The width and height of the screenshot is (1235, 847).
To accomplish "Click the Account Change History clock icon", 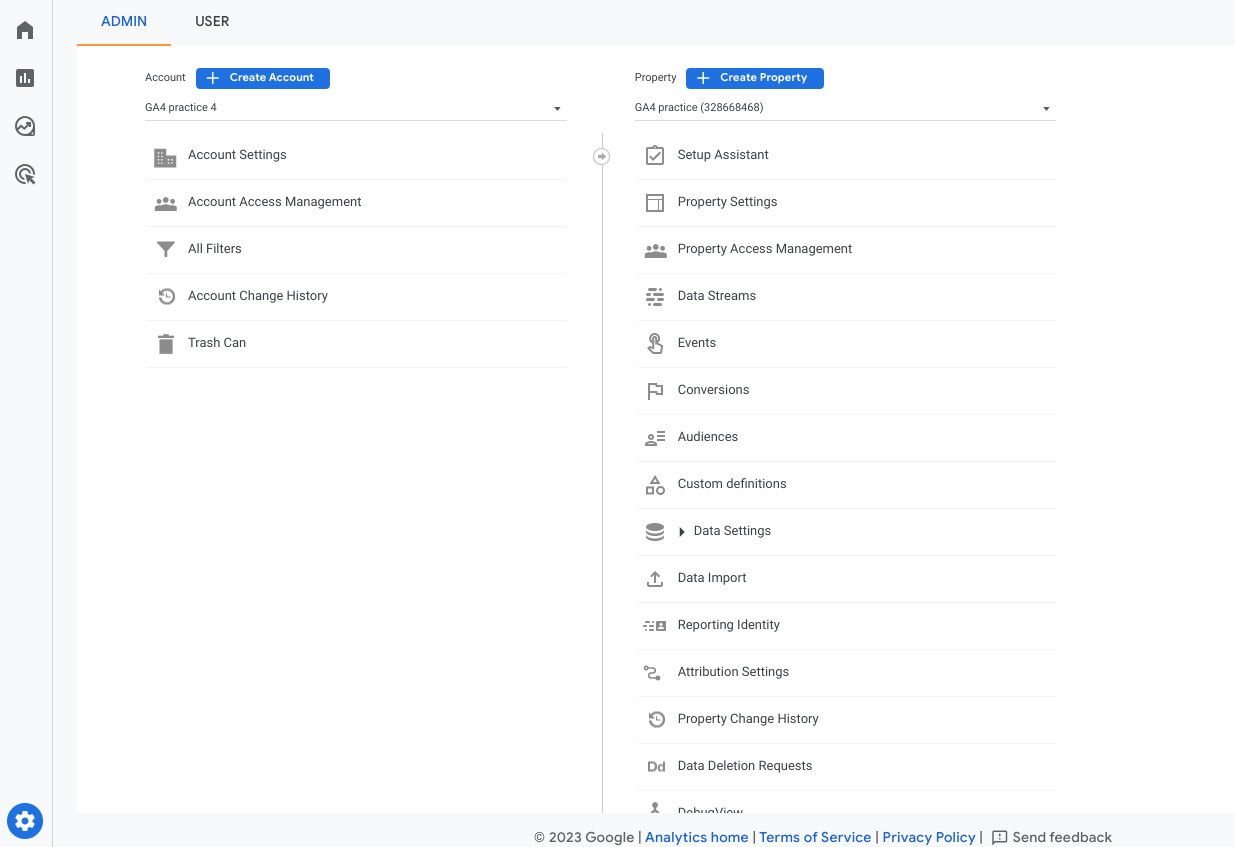I will point(166,296).
